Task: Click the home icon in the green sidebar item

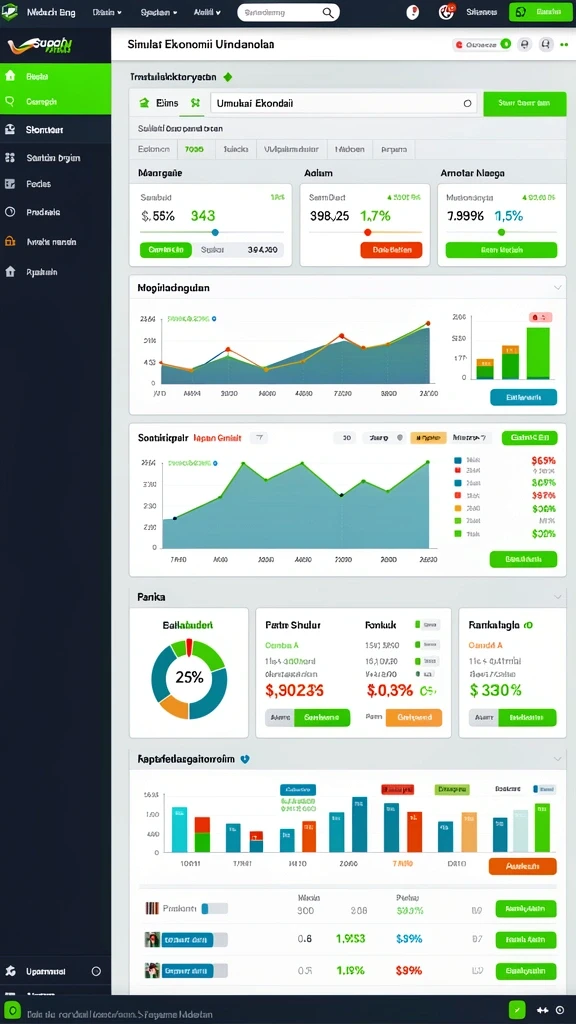Action: [x=10, y=76]
